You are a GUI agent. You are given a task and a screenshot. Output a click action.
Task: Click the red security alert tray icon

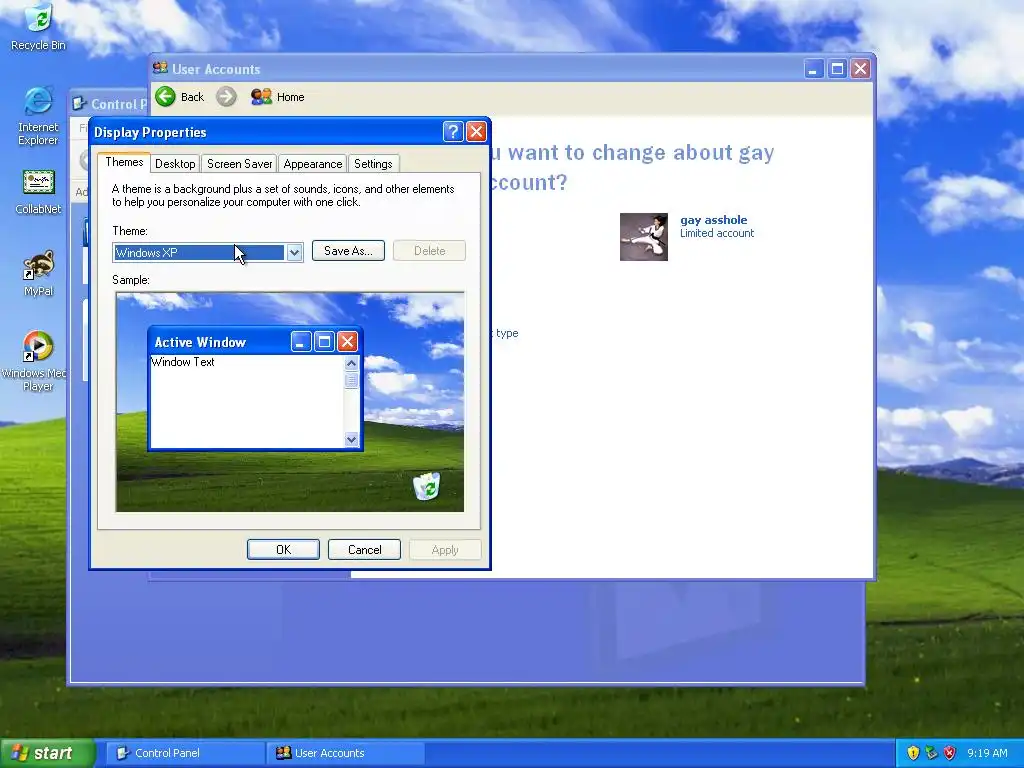click(x=950, y=753)
